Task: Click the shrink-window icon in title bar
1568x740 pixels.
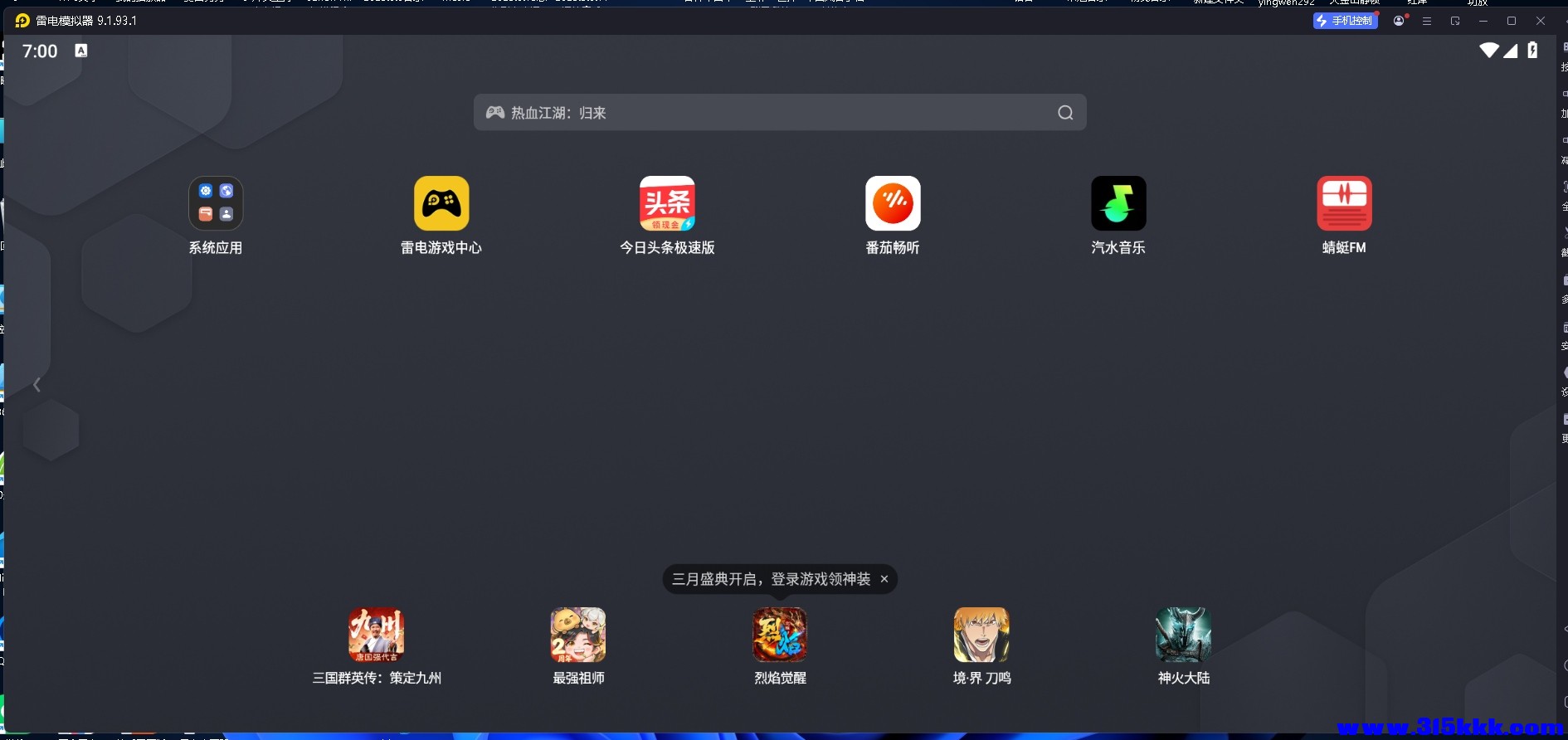Action: [x=1455, y=21]
